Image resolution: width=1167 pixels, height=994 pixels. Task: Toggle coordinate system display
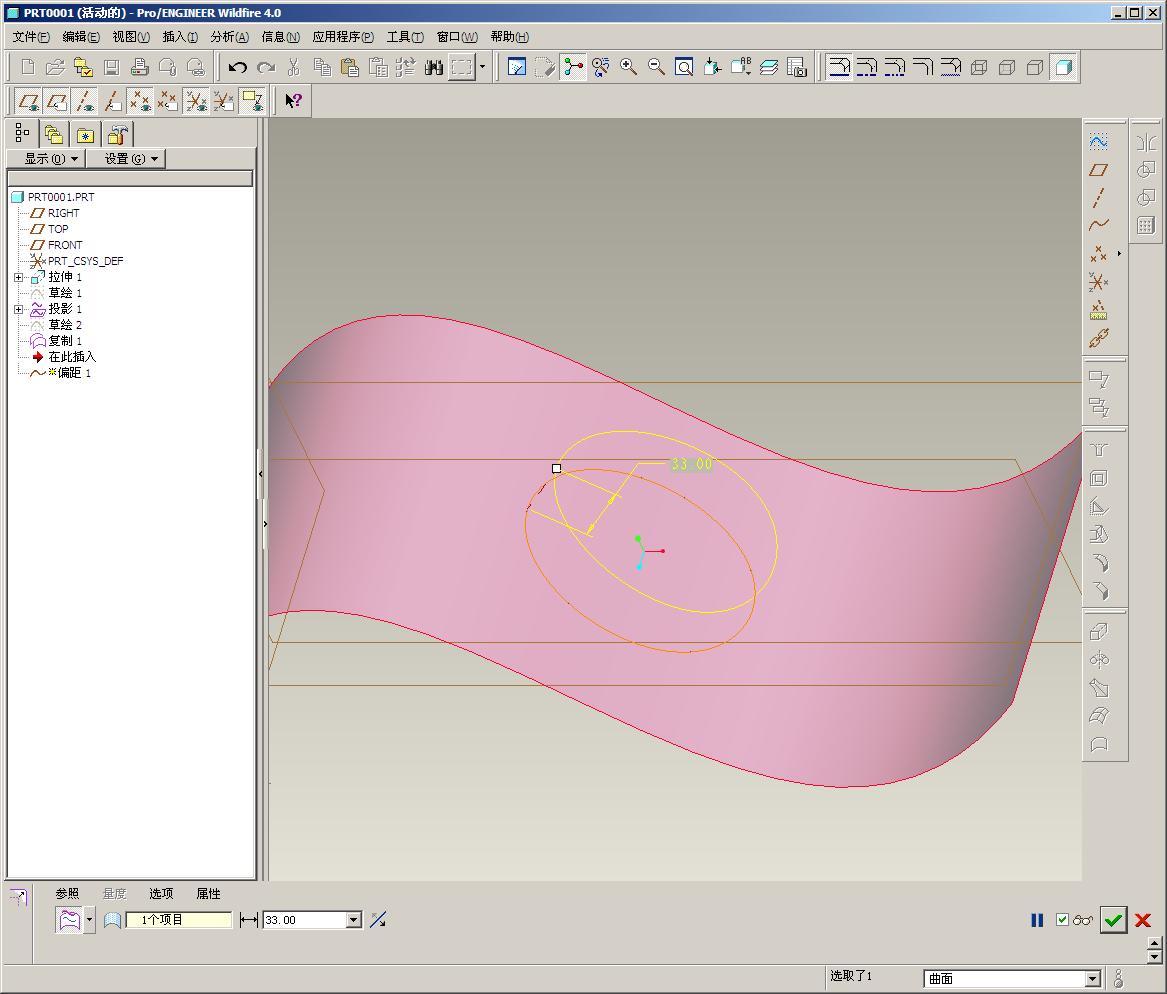pos(196,101)
